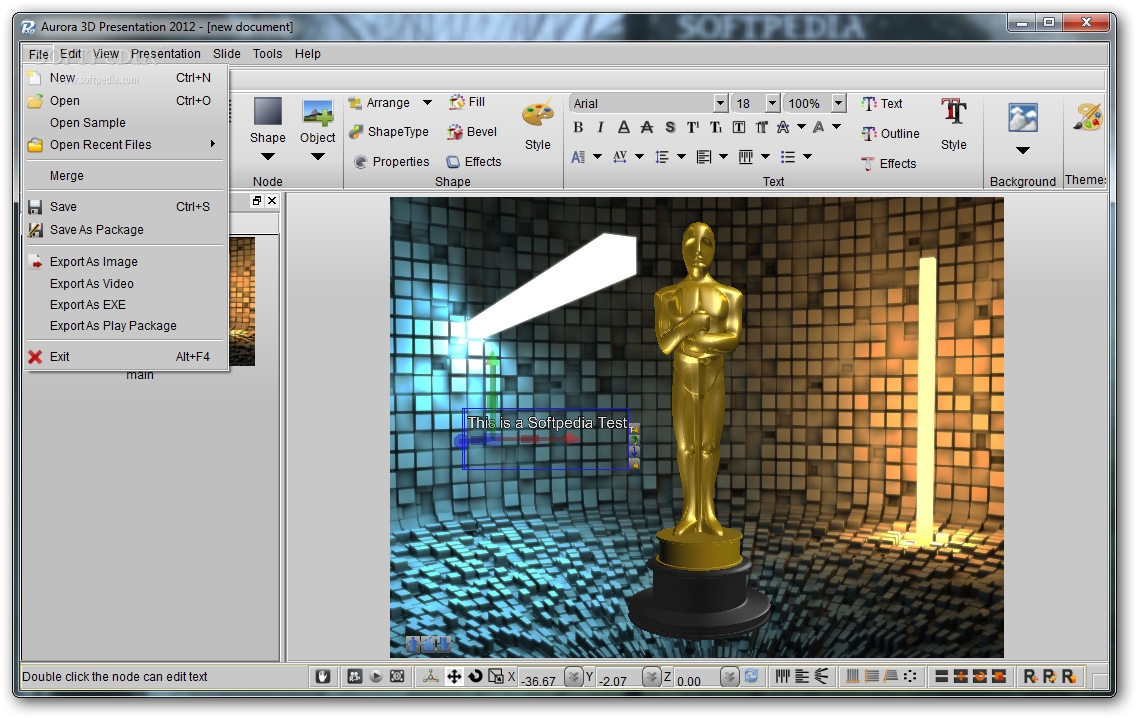Toggle bold text formatting
The height and width of the screenshot is (718, 1137).
click(578, 128)
